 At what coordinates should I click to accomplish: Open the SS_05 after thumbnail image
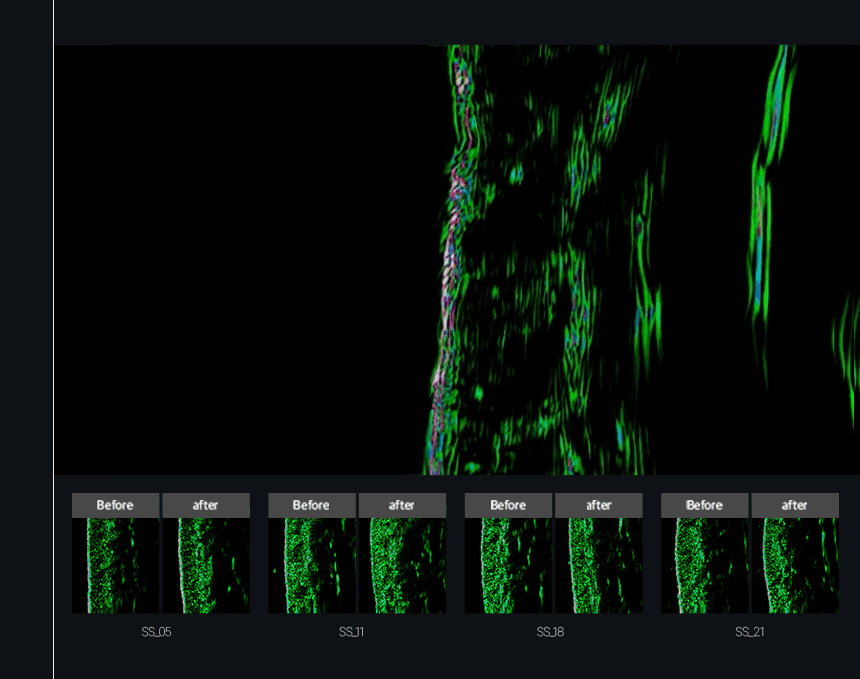tap(206, 565)
